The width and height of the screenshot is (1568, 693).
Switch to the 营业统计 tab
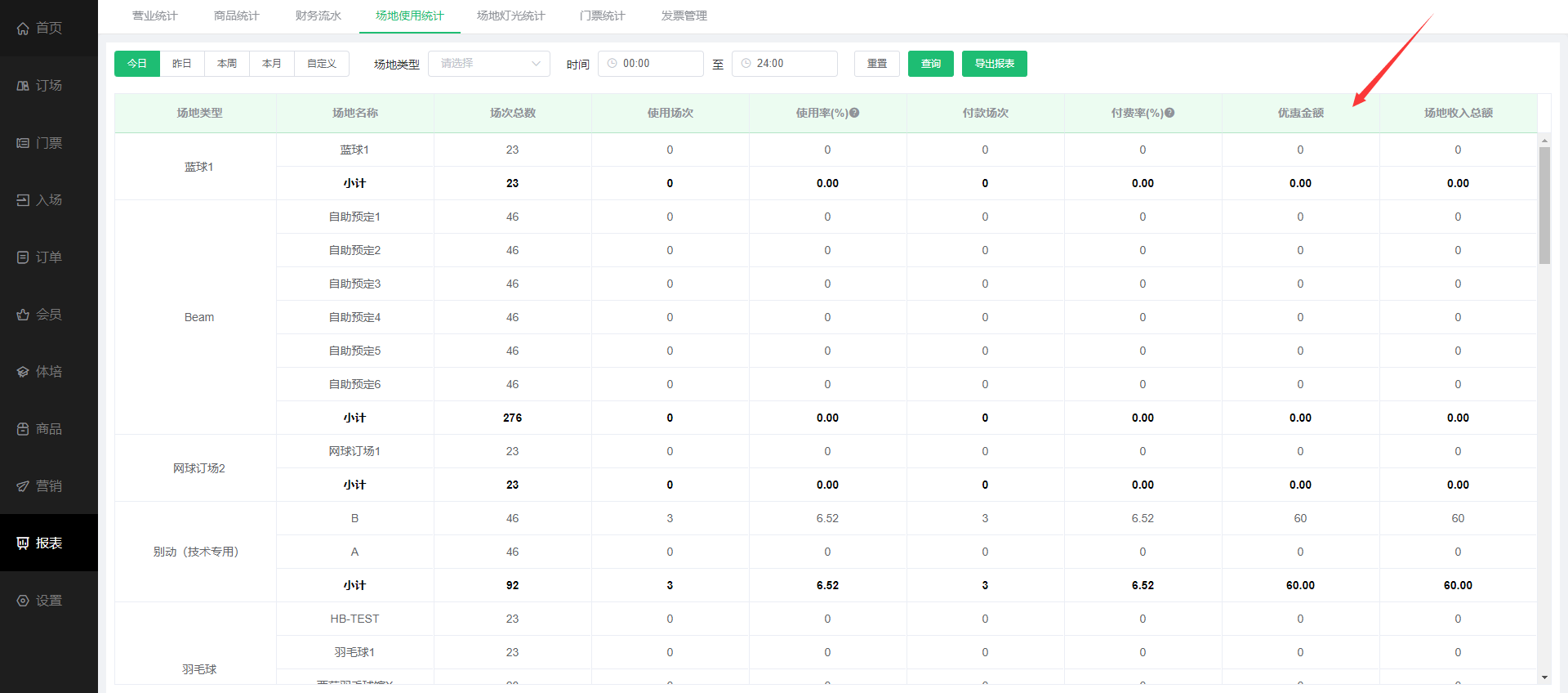click(x=155, y=16)
